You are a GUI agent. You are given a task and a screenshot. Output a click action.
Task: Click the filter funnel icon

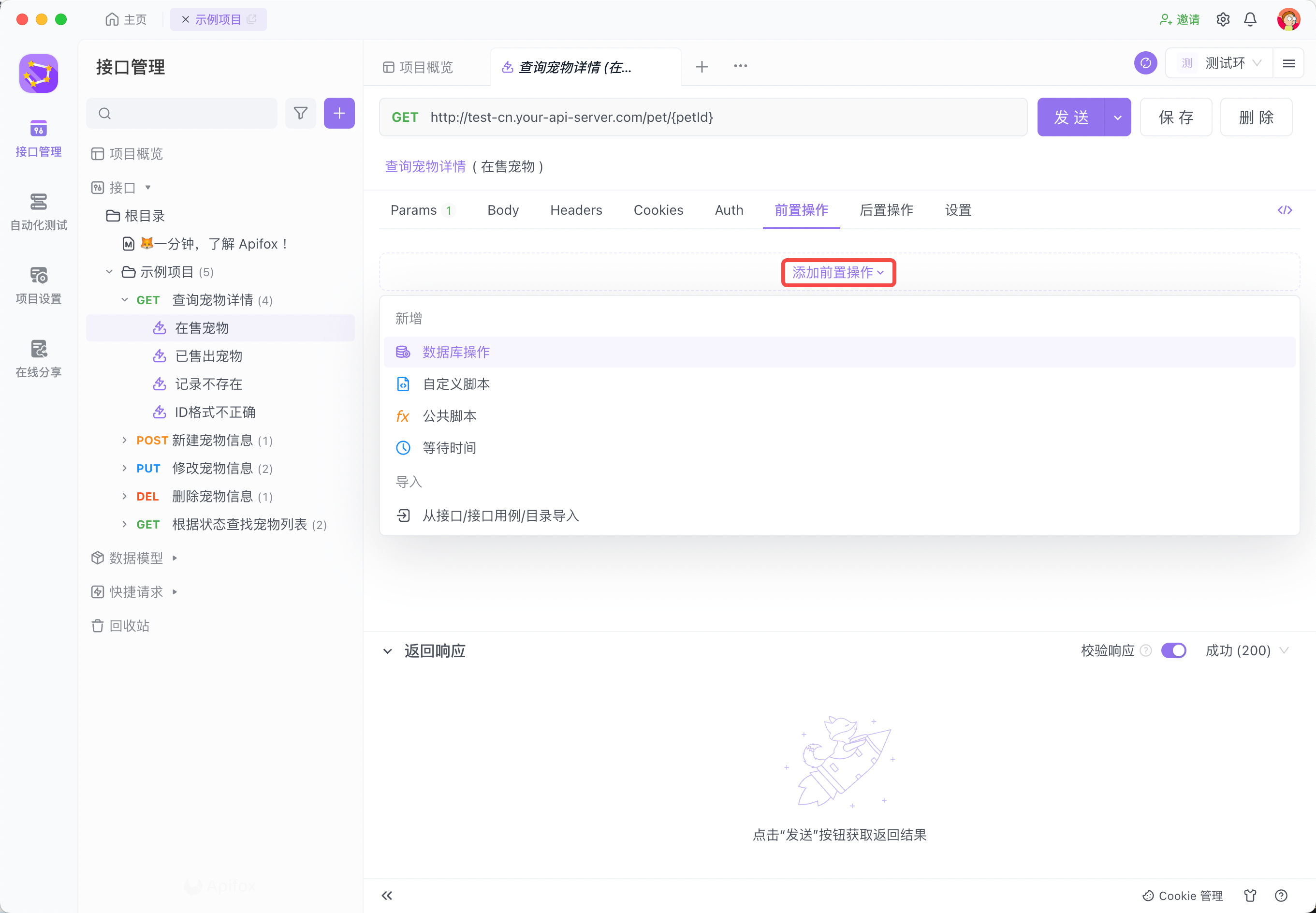click(x=300, y=113)
